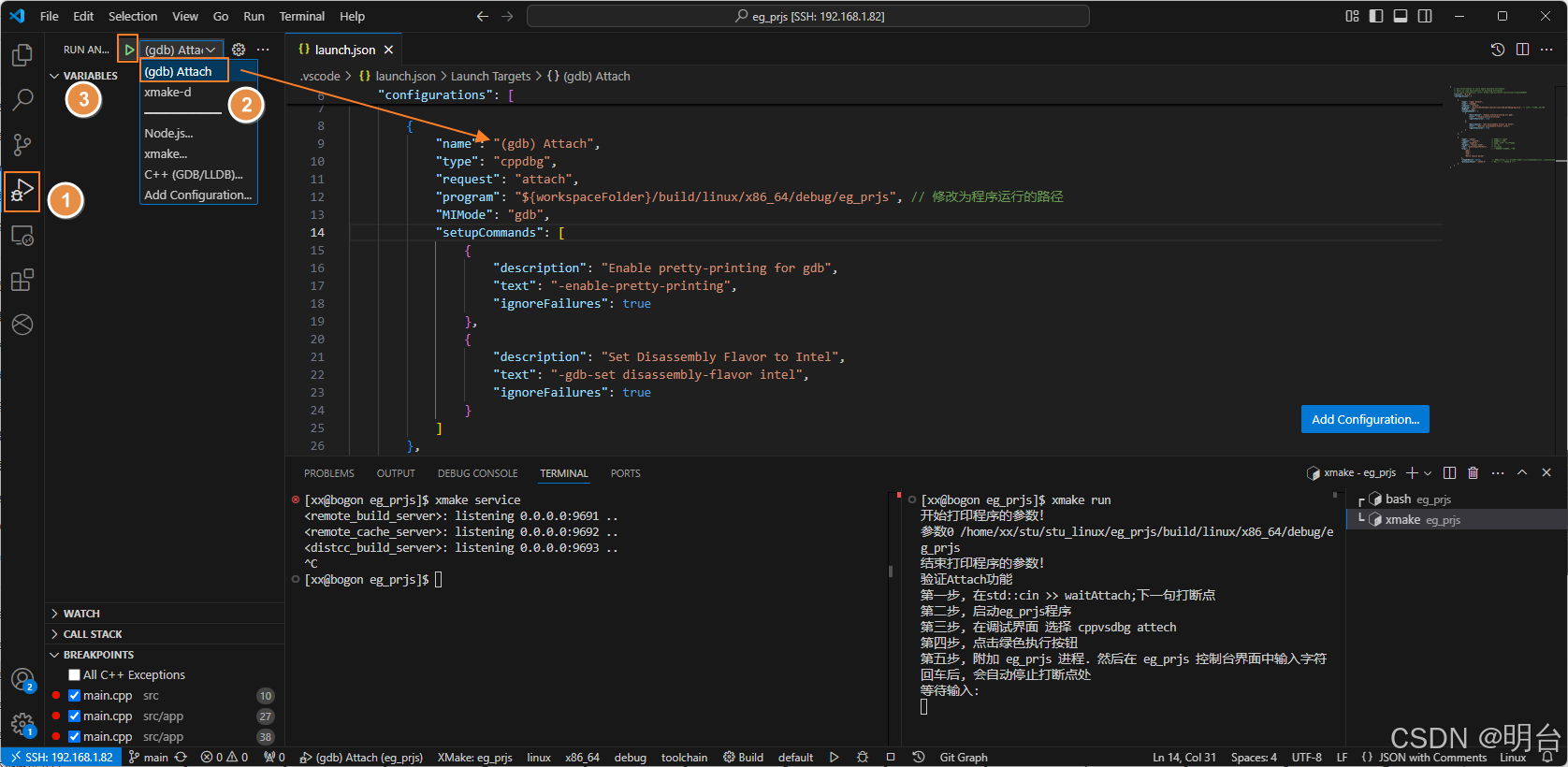Image resolution: width=1568 pixels, height=767 pixels.
Task: Open debug view more actions ellipsis
Action: [x=263, y=50]
